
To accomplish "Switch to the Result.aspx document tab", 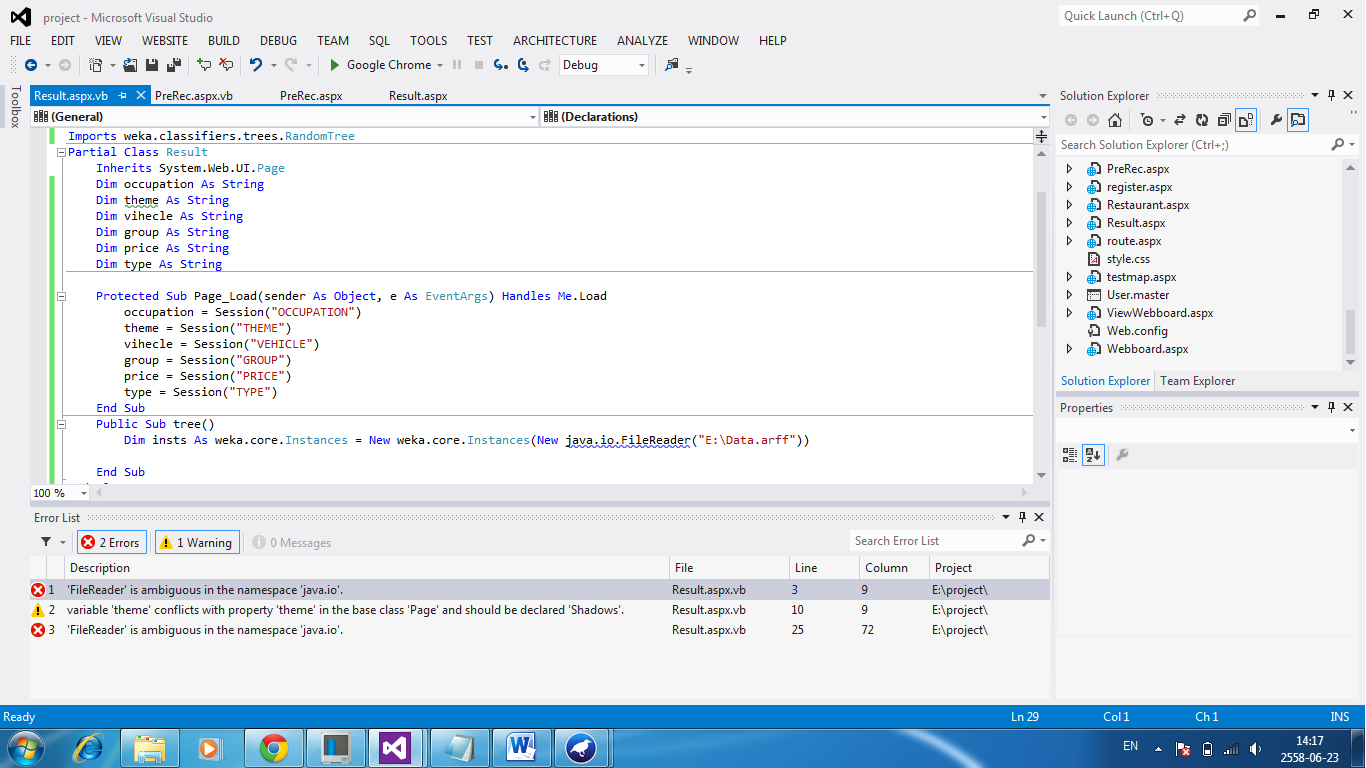I will tap(418, 96).
